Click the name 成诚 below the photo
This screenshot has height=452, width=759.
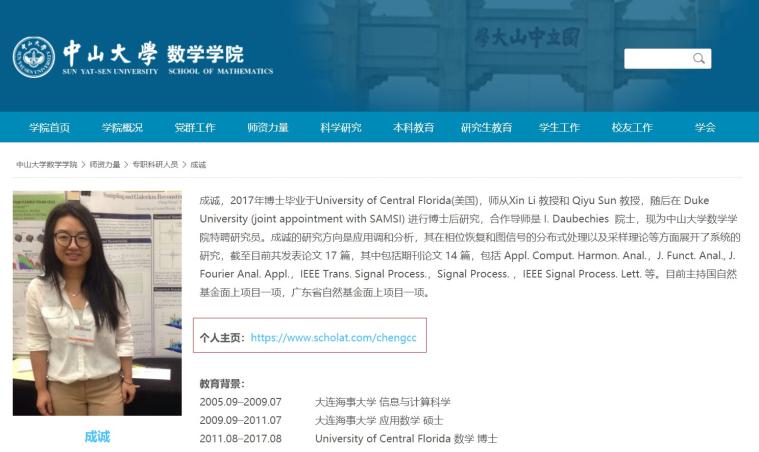(x=97, y=437)
